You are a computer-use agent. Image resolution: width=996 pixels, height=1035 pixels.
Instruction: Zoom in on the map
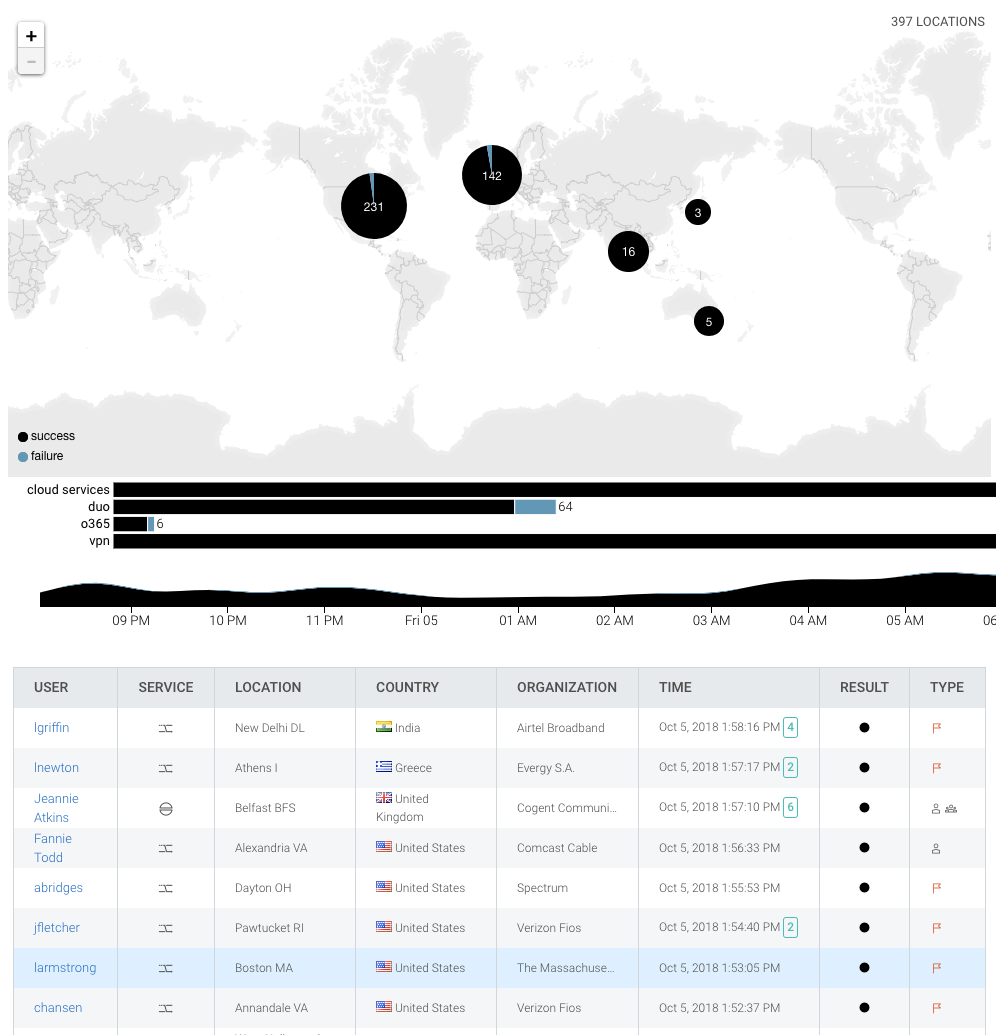[31, 36]
